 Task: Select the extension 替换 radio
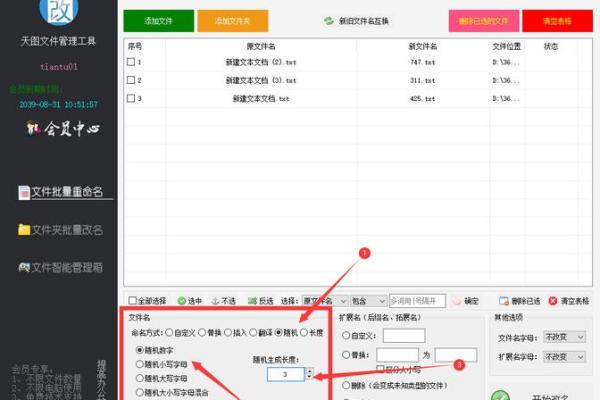(346, 355)
